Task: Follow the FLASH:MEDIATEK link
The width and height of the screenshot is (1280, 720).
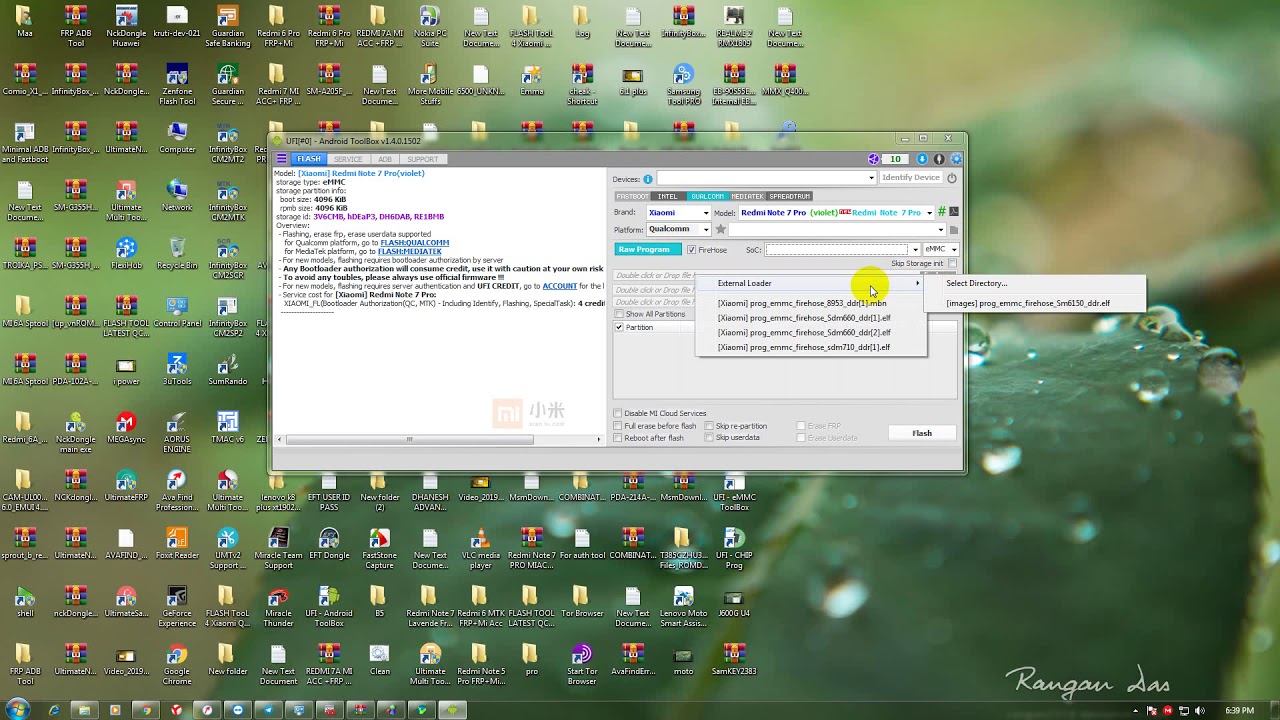Action: (x=410, y=252)
